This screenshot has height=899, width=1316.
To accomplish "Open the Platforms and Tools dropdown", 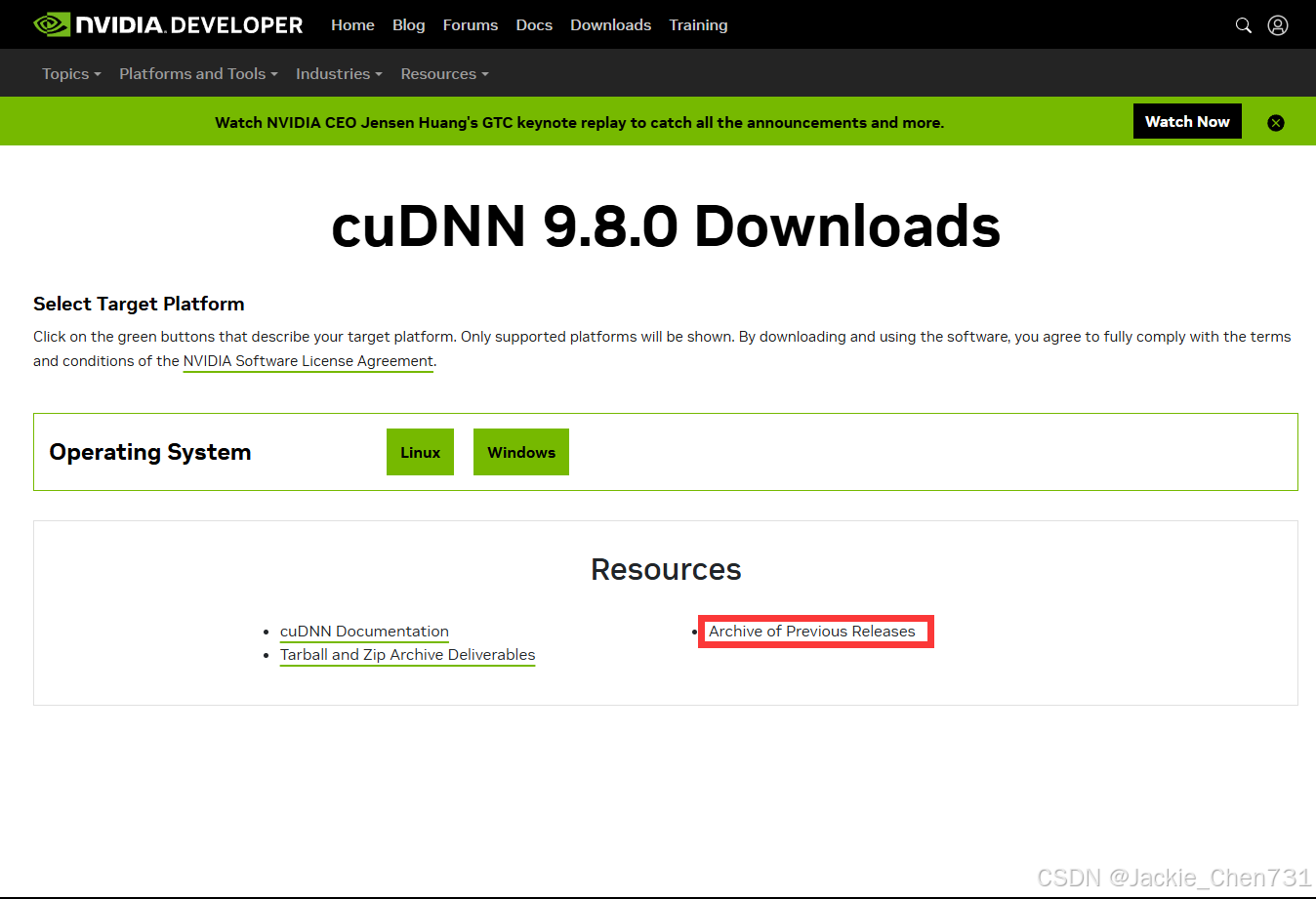I will click(197, 73).
